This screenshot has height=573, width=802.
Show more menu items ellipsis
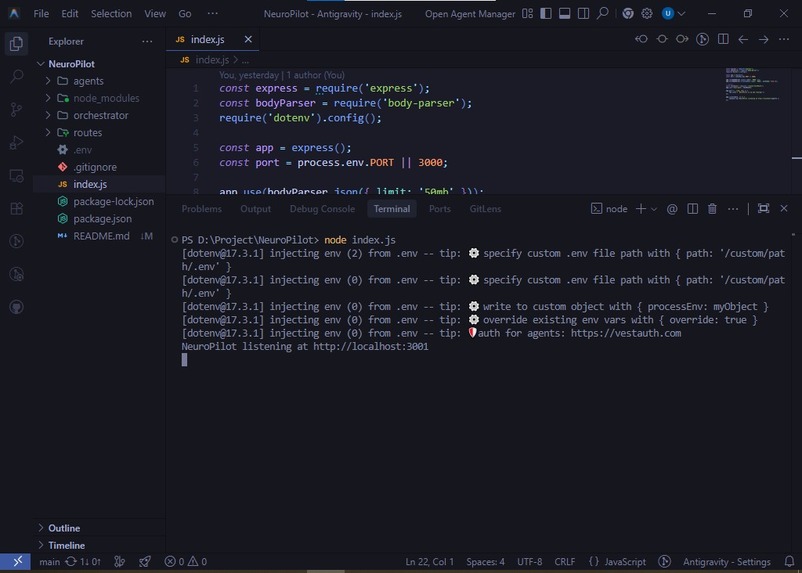point(213,14)
